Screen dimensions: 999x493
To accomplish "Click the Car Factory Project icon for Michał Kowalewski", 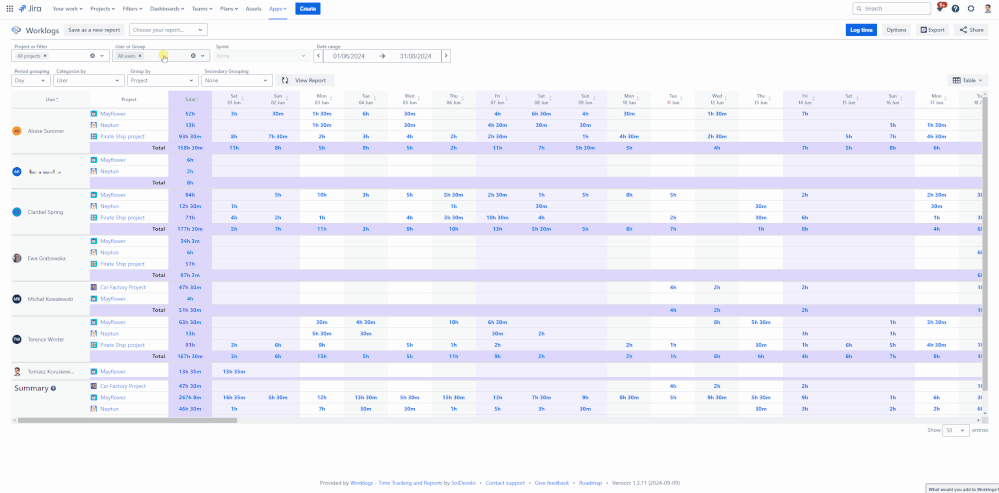I will coord(94,287).
